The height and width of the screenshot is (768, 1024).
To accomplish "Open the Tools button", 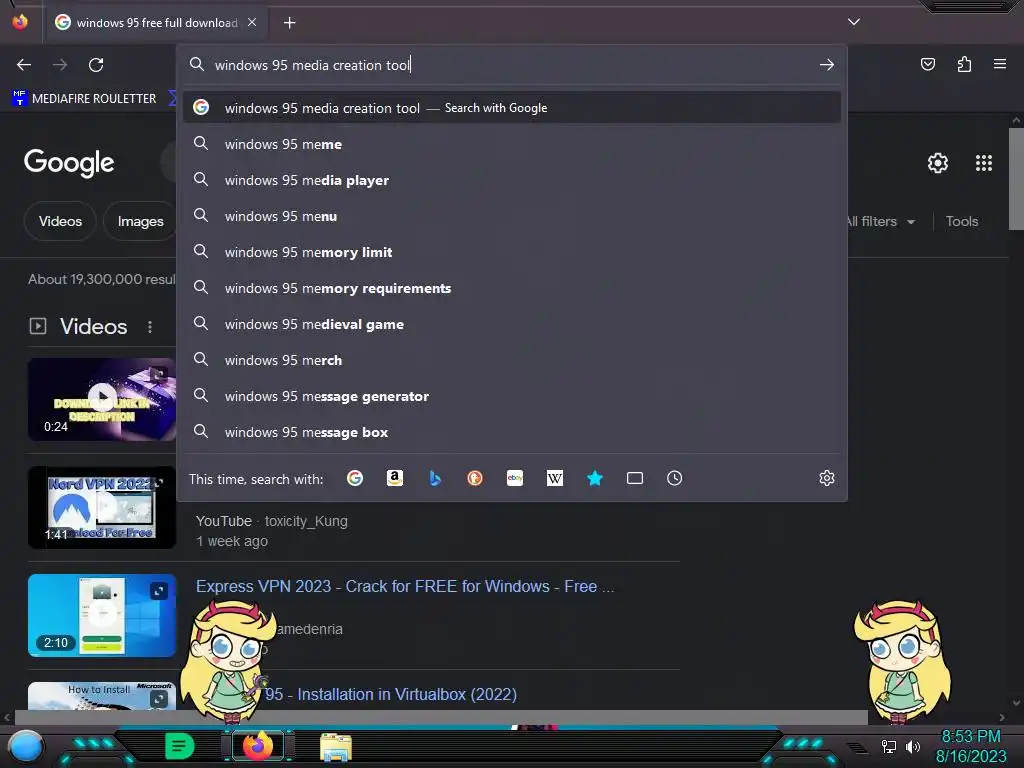I will 962,221.
